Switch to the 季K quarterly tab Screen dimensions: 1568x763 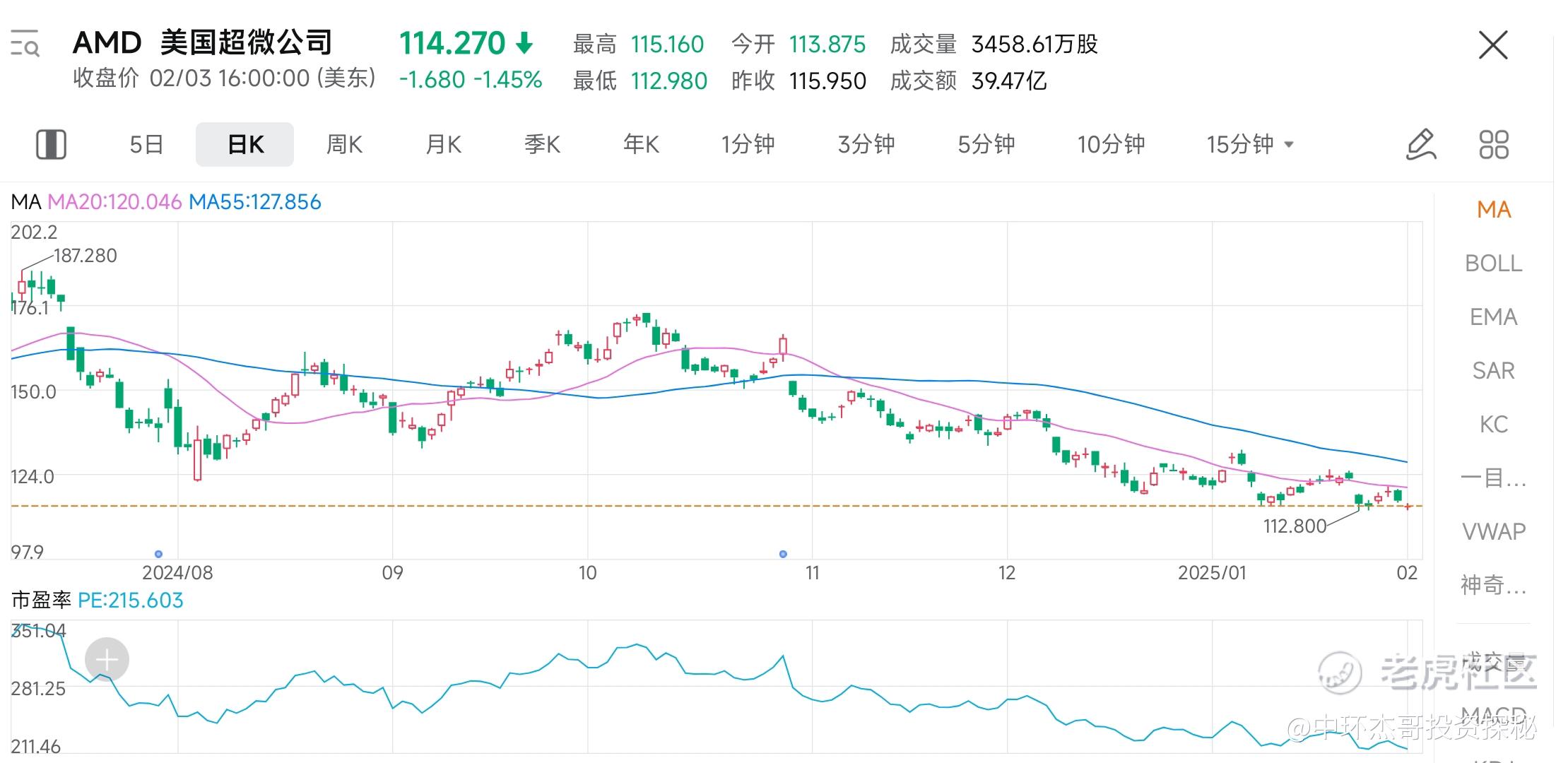[x=542, y=144]
